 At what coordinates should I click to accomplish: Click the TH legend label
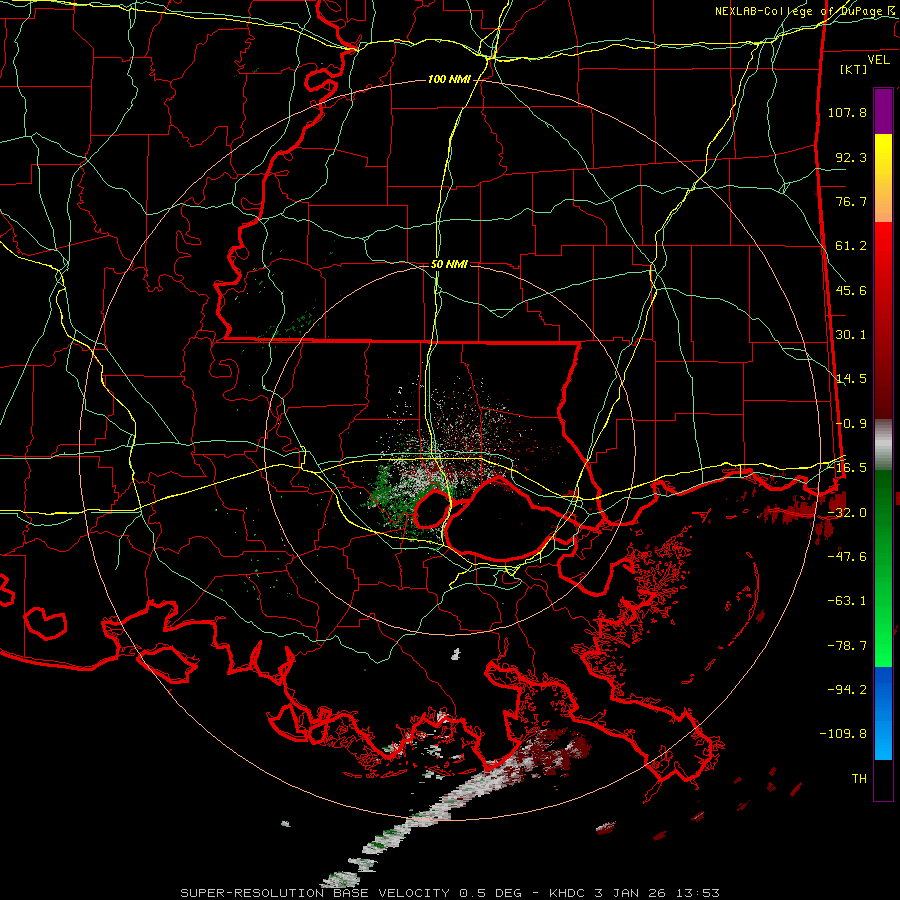pyautogui.click(x=859, y=779)
